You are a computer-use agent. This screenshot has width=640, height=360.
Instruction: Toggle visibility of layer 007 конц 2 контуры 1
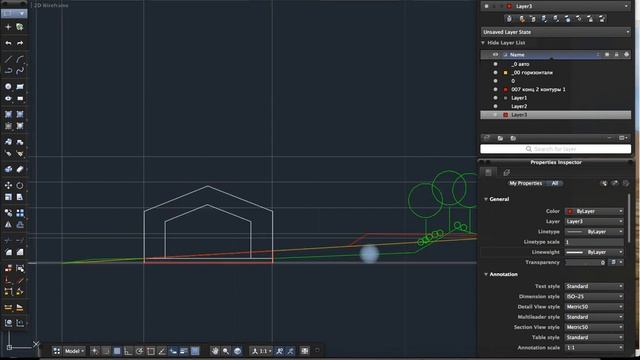click(496, 89)
